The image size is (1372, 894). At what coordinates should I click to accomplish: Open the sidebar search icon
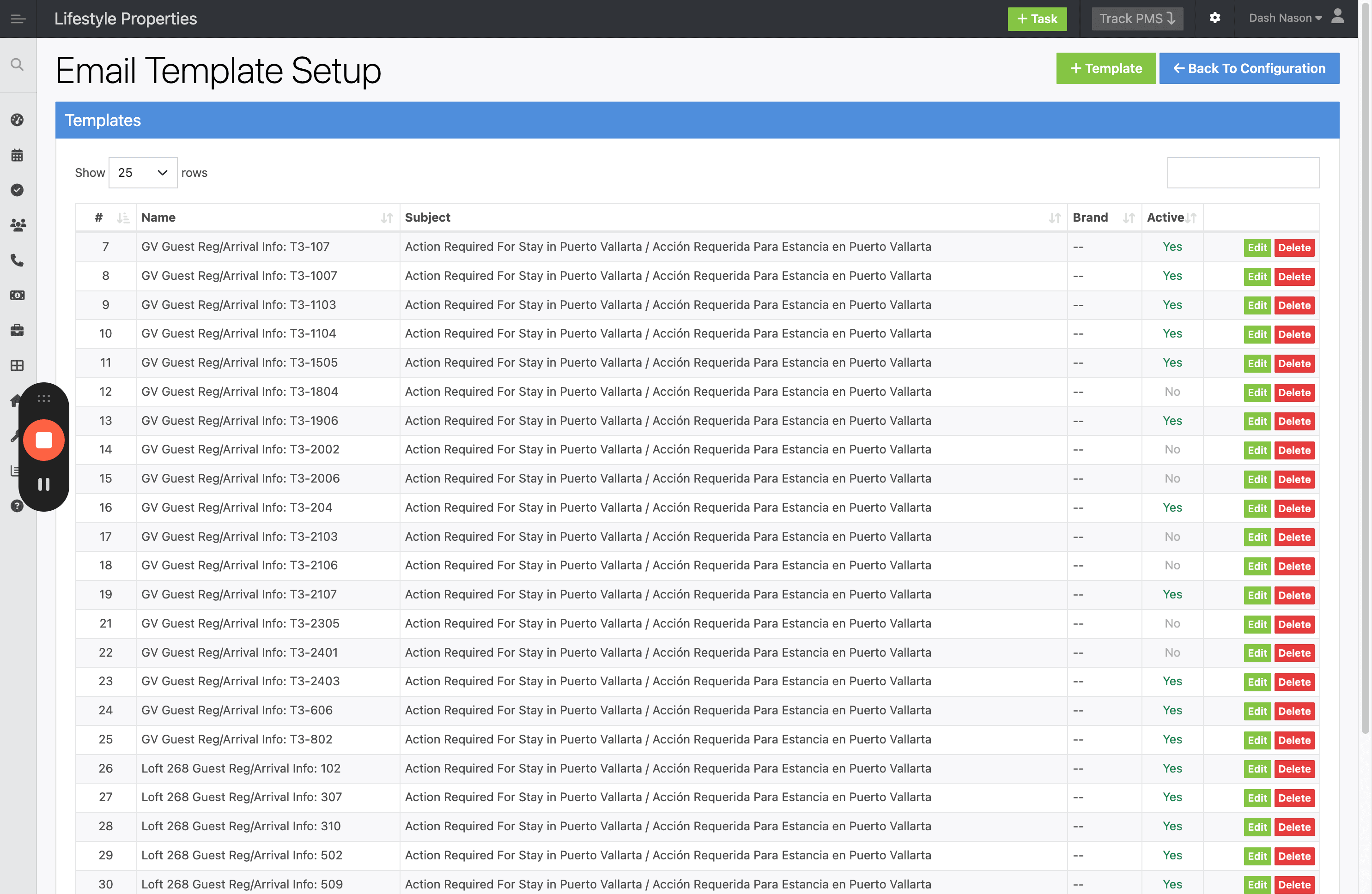click(17, 65)
